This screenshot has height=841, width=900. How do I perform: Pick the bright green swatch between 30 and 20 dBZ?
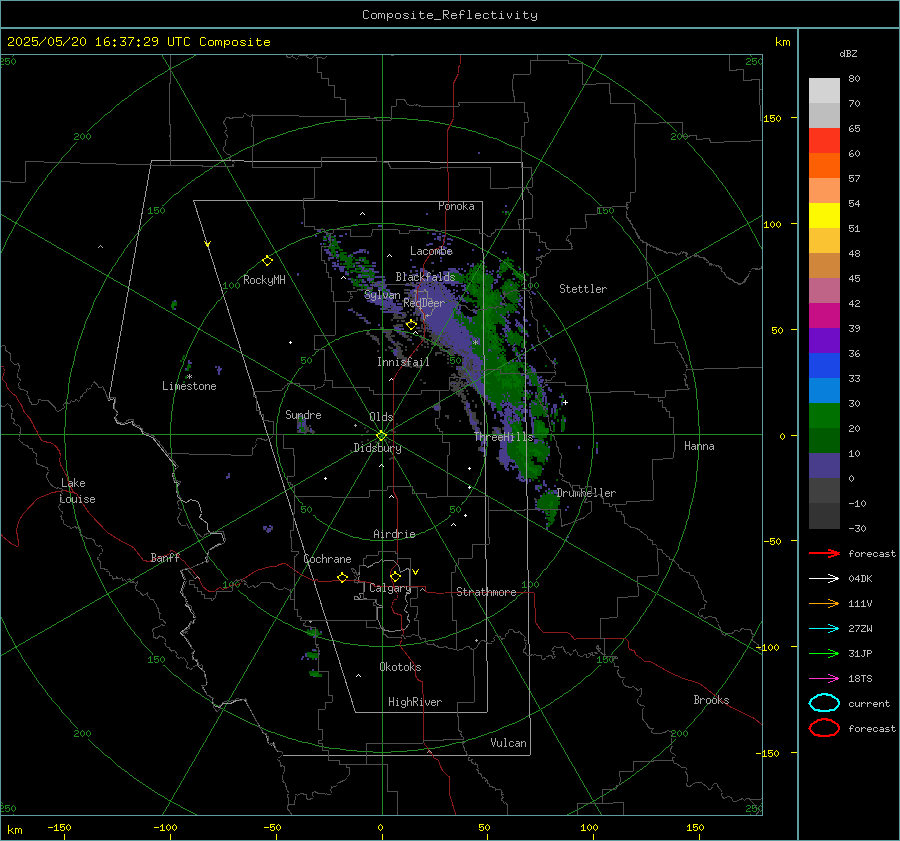pyautogui.click(x=824, y=416)
